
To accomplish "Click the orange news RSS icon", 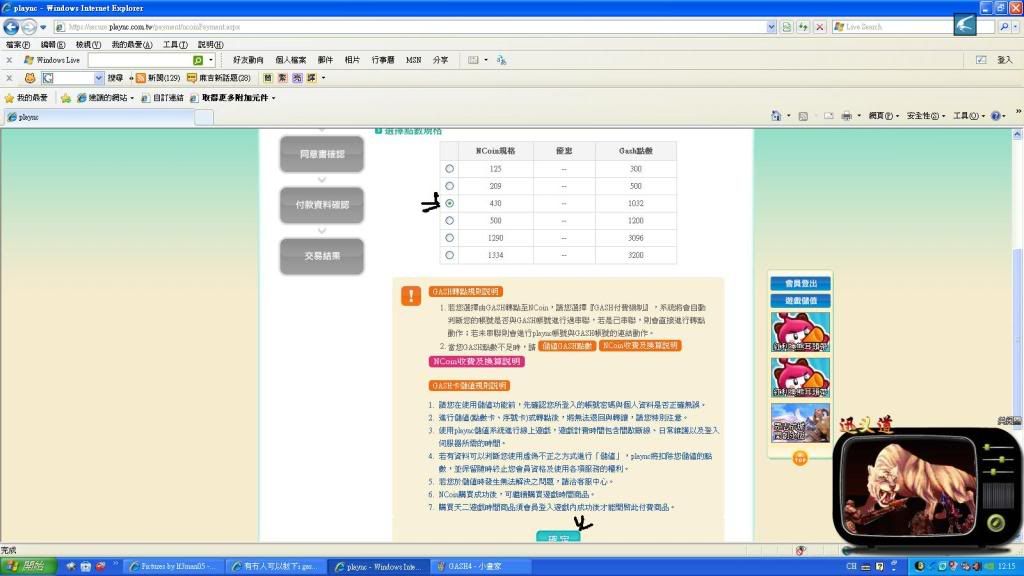I will 141,78.
